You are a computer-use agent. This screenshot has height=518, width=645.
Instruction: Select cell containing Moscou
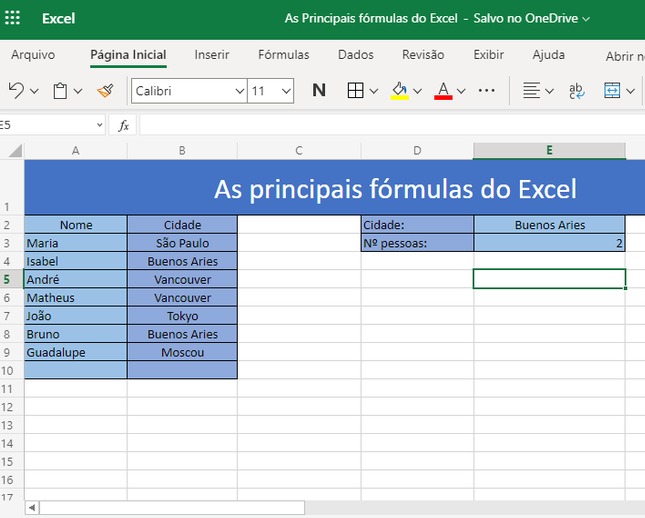coord(182,352)
